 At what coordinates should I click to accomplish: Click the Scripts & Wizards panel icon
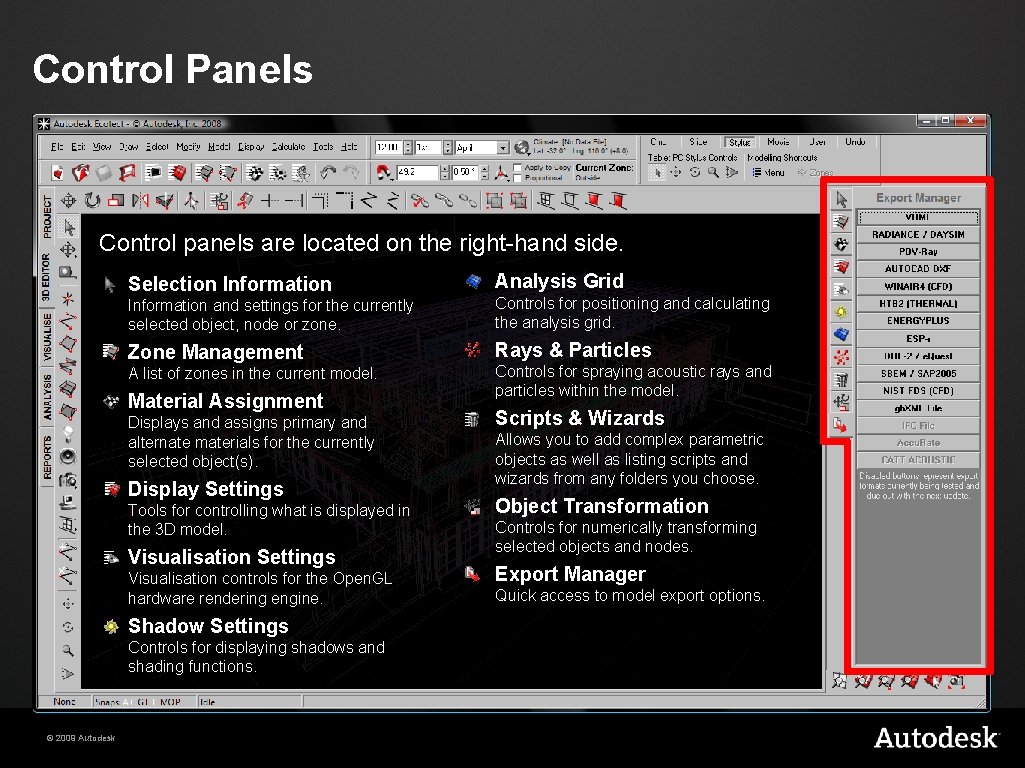click(x=471, y=418)
